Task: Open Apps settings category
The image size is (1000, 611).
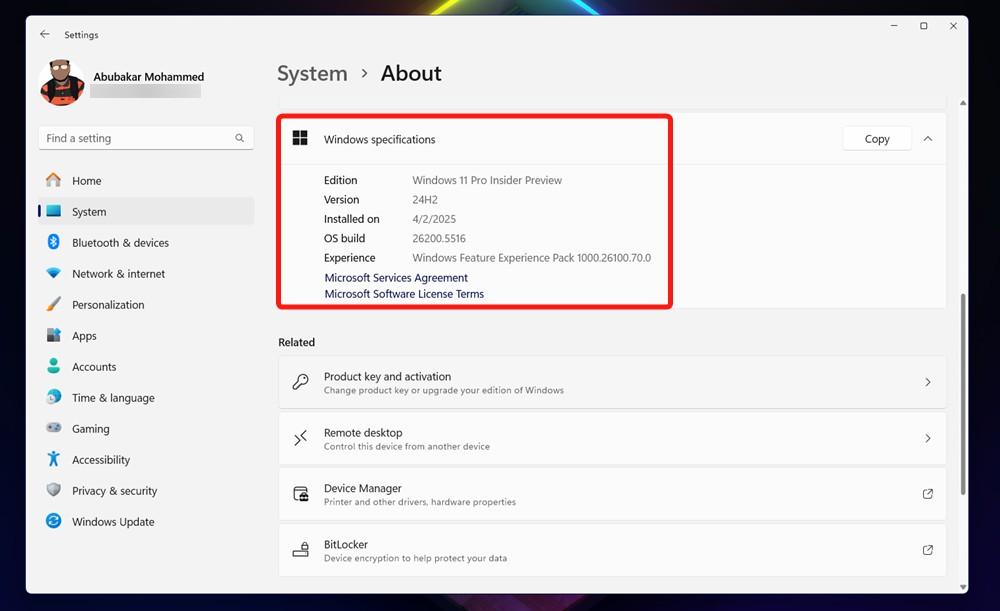Action: 146,335
